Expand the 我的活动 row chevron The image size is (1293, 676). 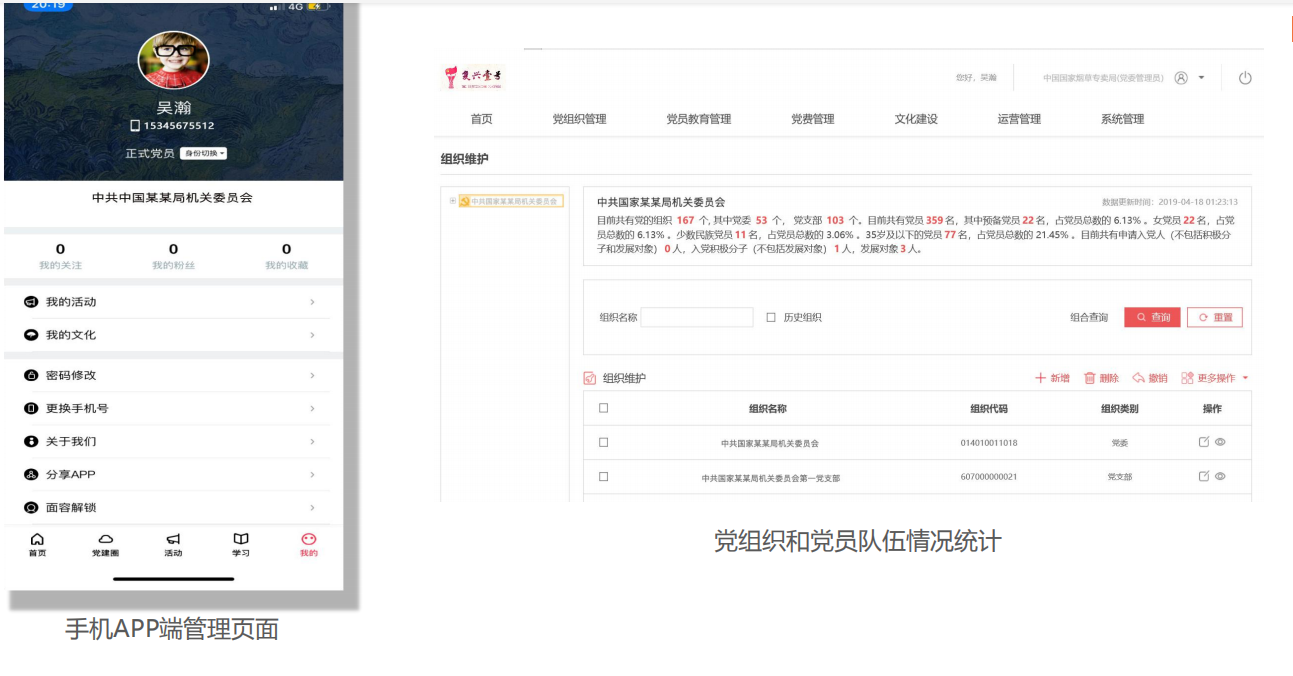312,302
